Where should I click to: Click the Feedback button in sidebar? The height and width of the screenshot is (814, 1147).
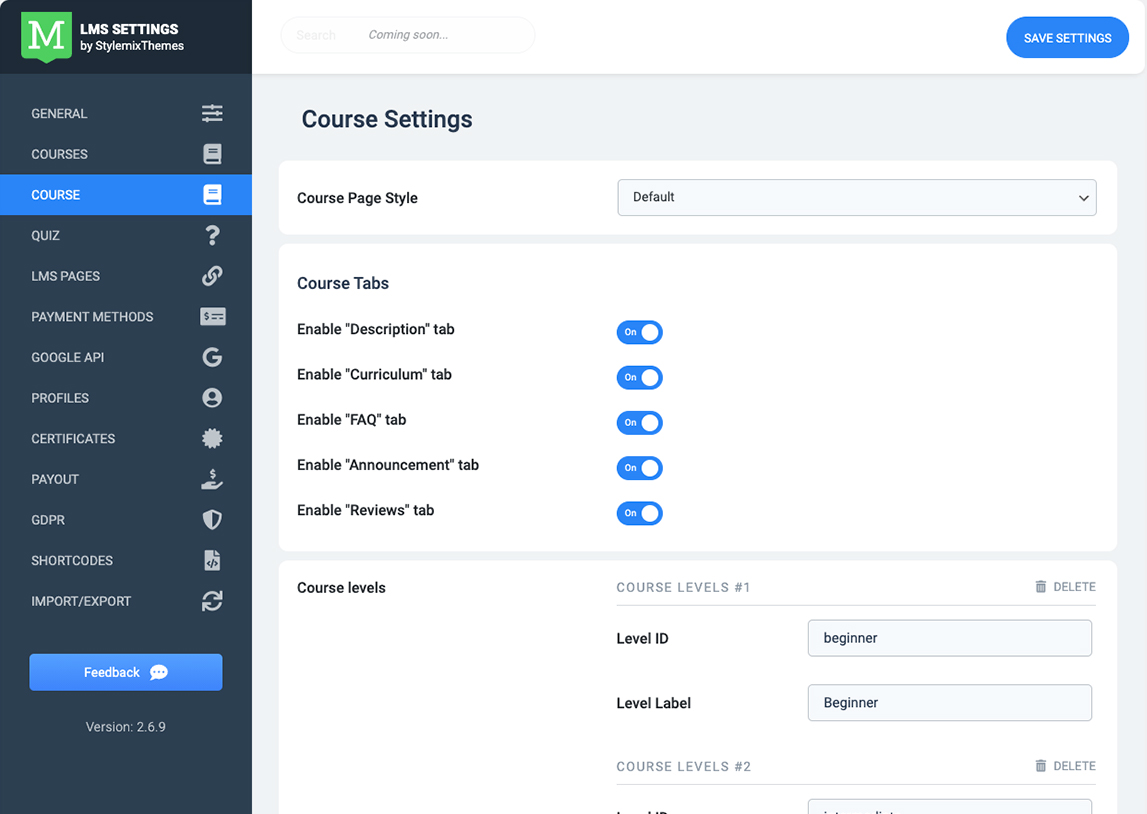126,672
